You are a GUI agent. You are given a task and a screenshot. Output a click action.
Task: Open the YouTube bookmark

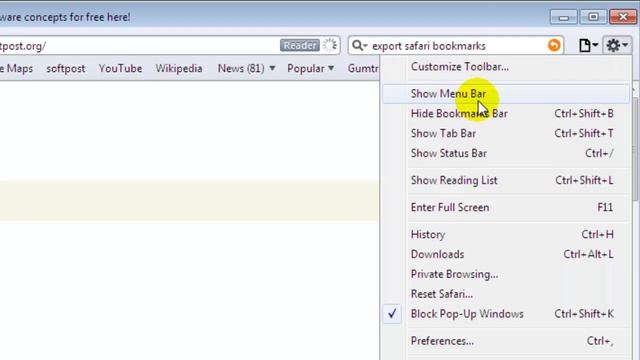pos(120,68)
